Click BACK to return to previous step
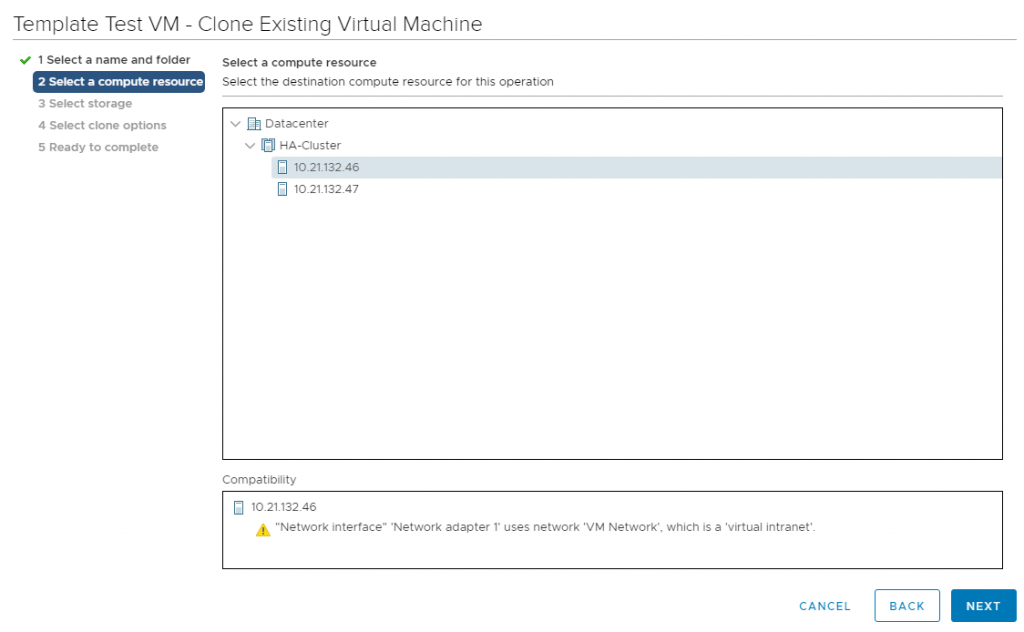The image size is (1024, 632). (x=906, y=605)
